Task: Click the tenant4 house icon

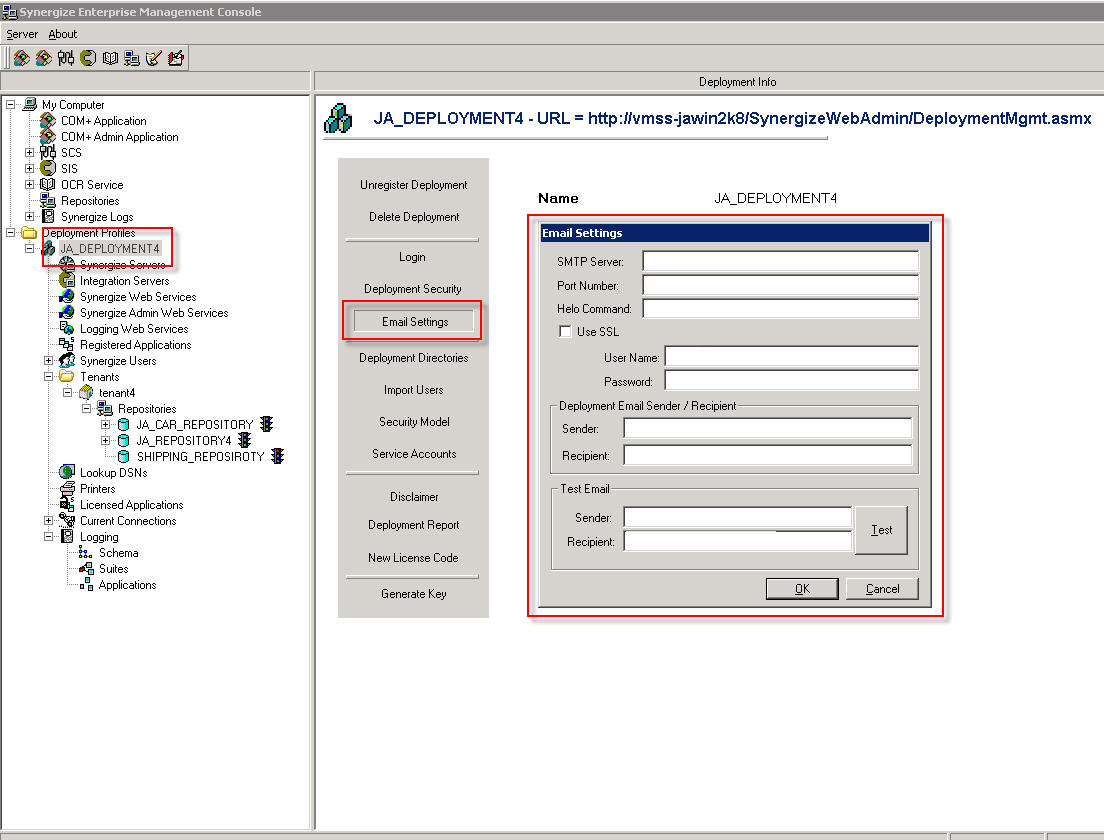Action: tap(86, 392)
